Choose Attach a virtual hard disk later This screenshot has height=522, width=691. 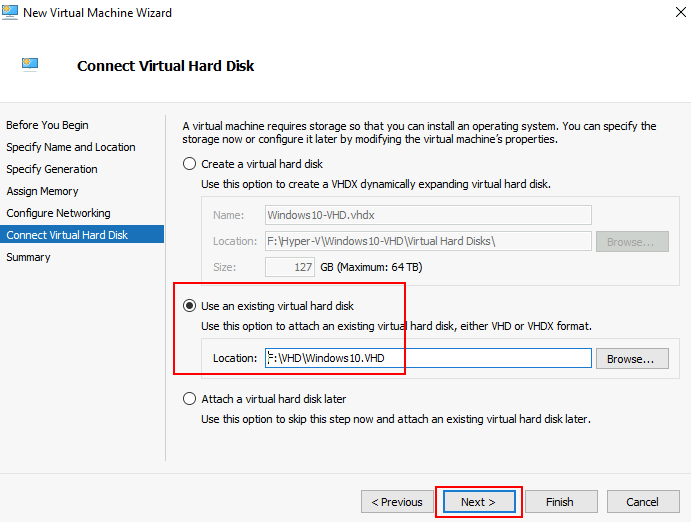189,399
